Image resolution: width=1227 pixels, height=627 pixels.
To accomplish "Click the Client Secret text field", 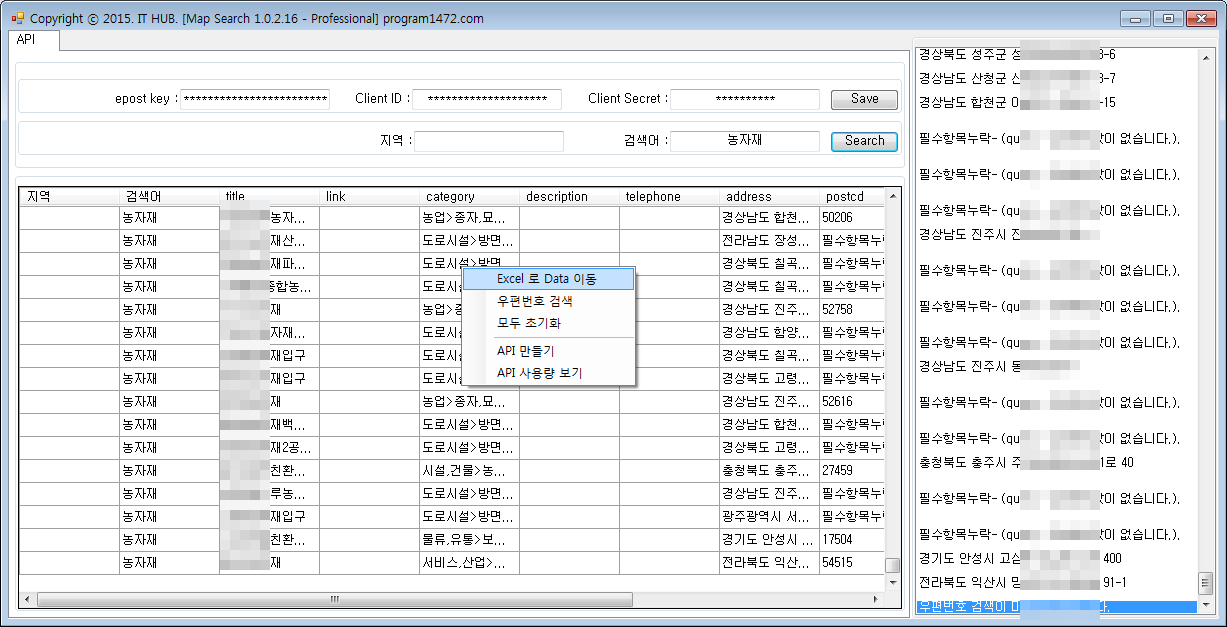I will 745,99.
